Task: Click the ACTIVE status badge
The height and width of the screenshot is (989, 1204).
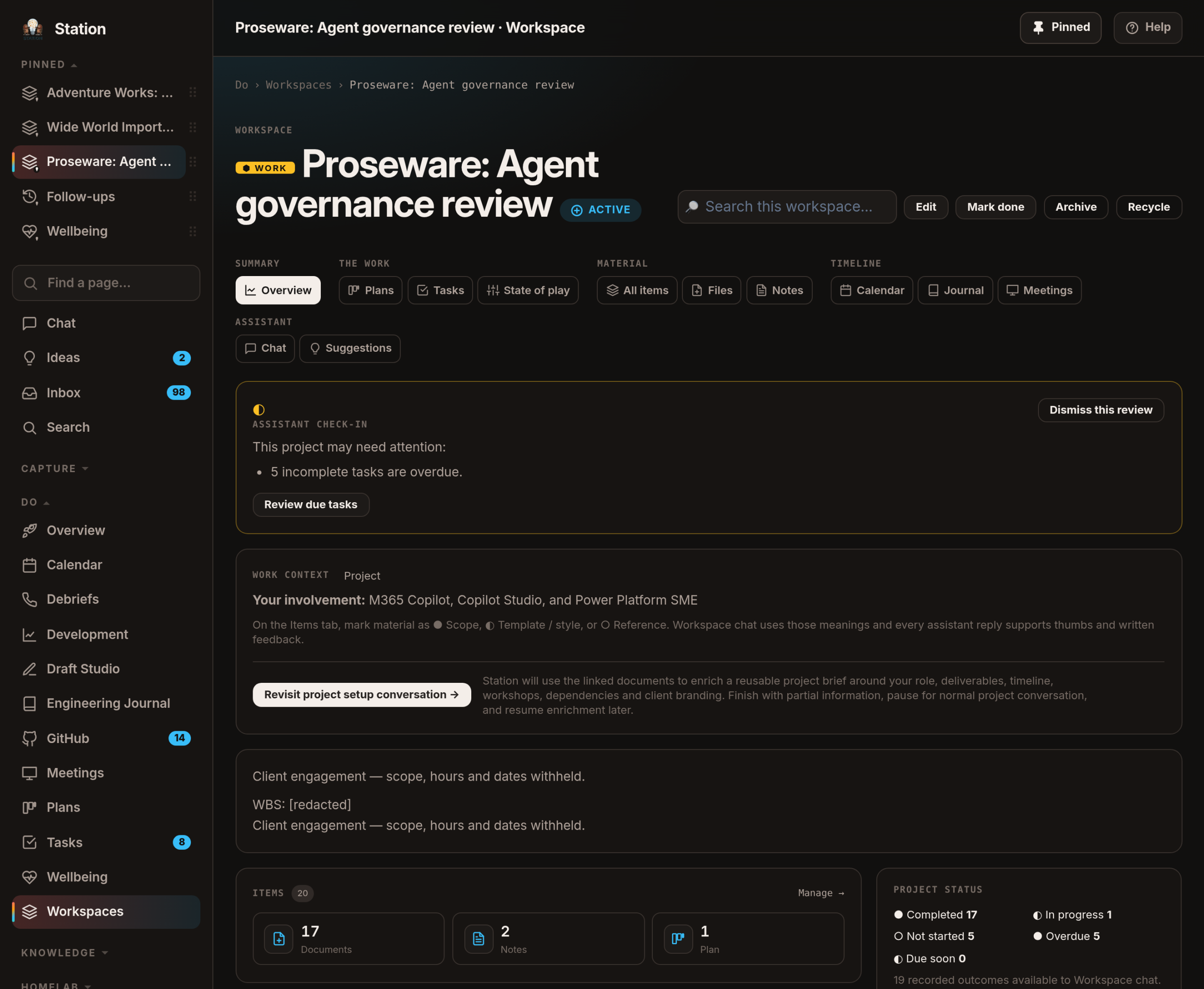Action: [x=600, y=210]
